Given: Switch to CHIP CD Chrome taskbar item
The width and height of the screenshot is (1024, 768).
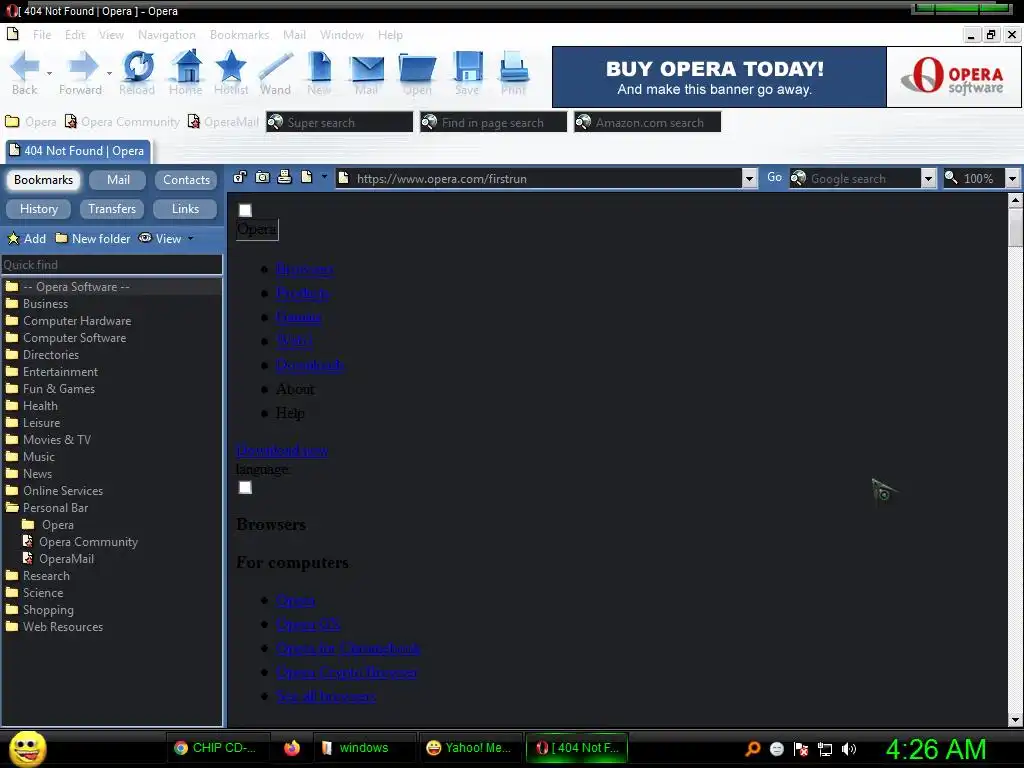Looking at the screenshot, I should pyautogui.click(x=216, y=748).
